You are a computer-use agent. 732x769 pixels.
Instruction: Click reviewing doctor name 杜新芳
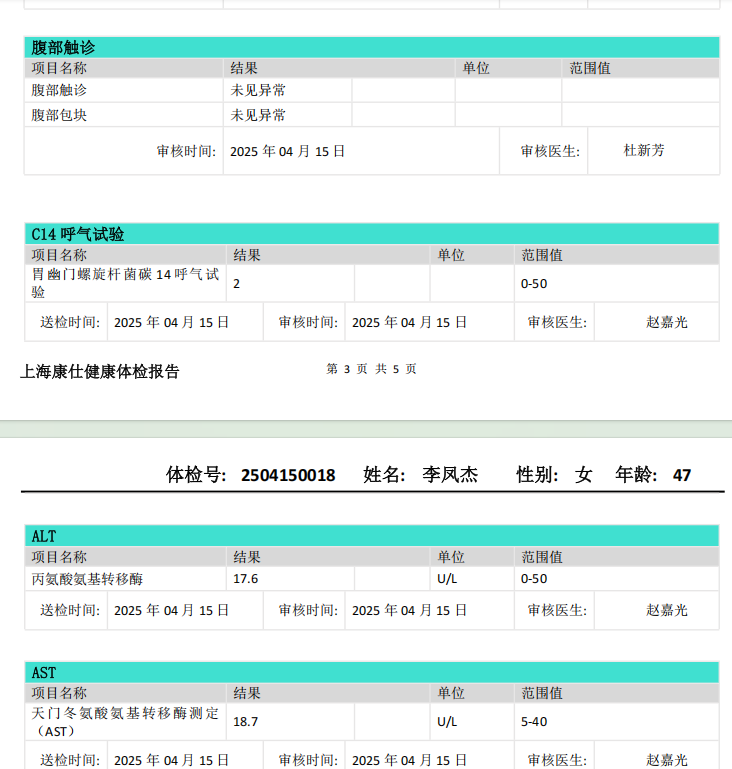pos(644,150)
